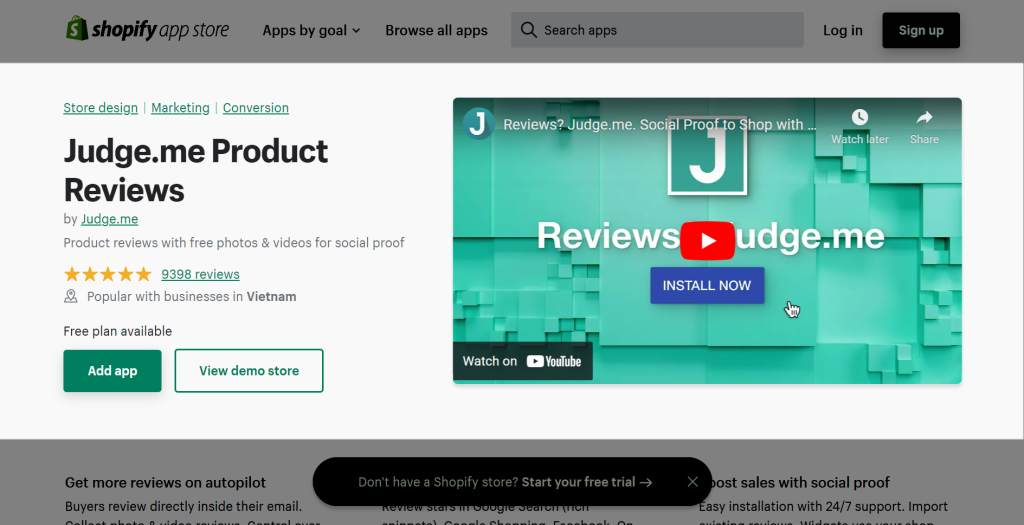1024x525 pixels.
Task: Open Browse all apps
Action: click(x=436, y=31)
